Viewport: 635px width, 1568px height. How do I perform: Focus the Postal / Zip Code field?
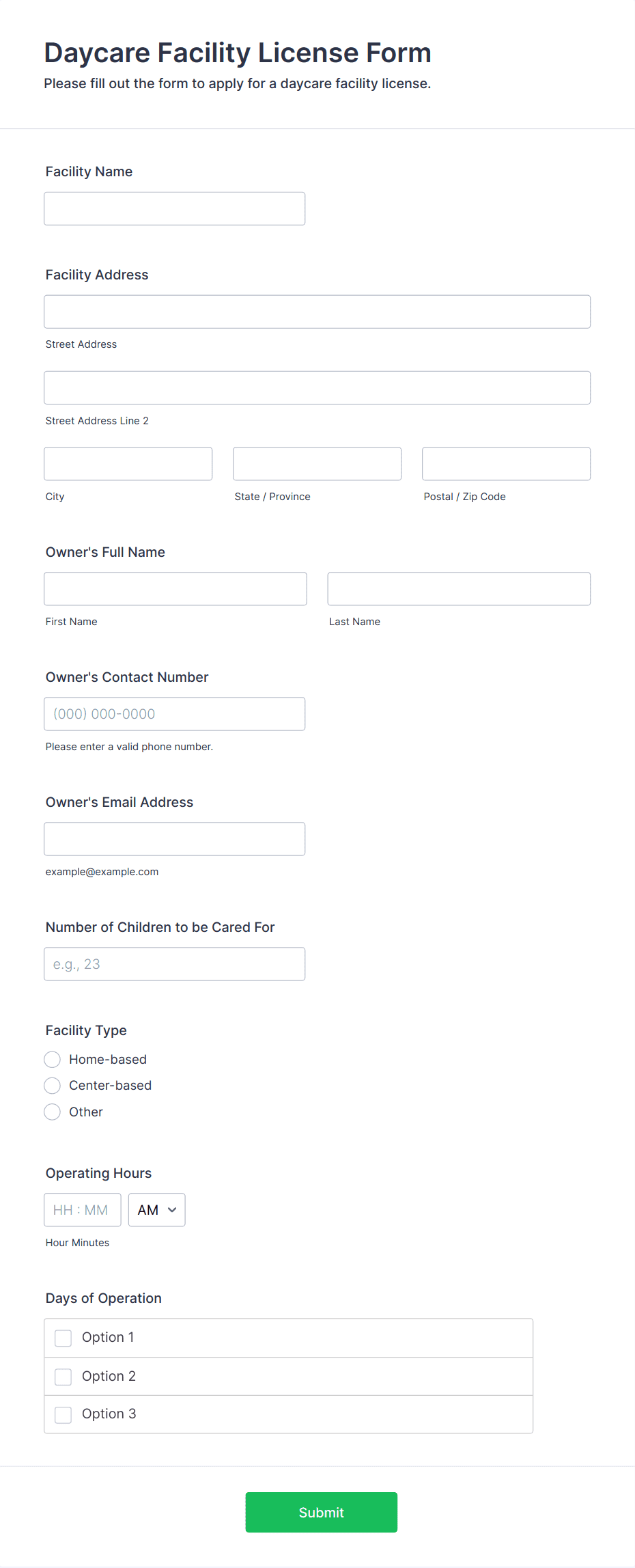point(506,464)
